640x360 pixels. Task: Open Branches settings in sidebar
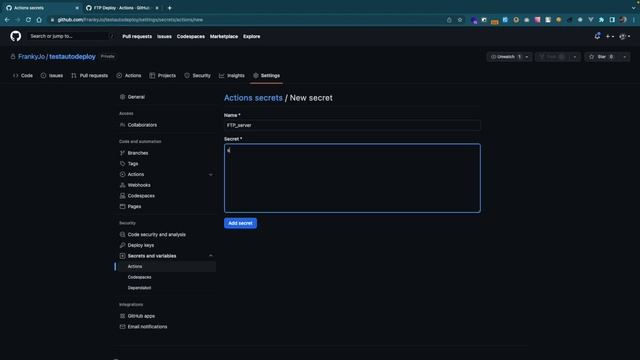tap(166, 153)
